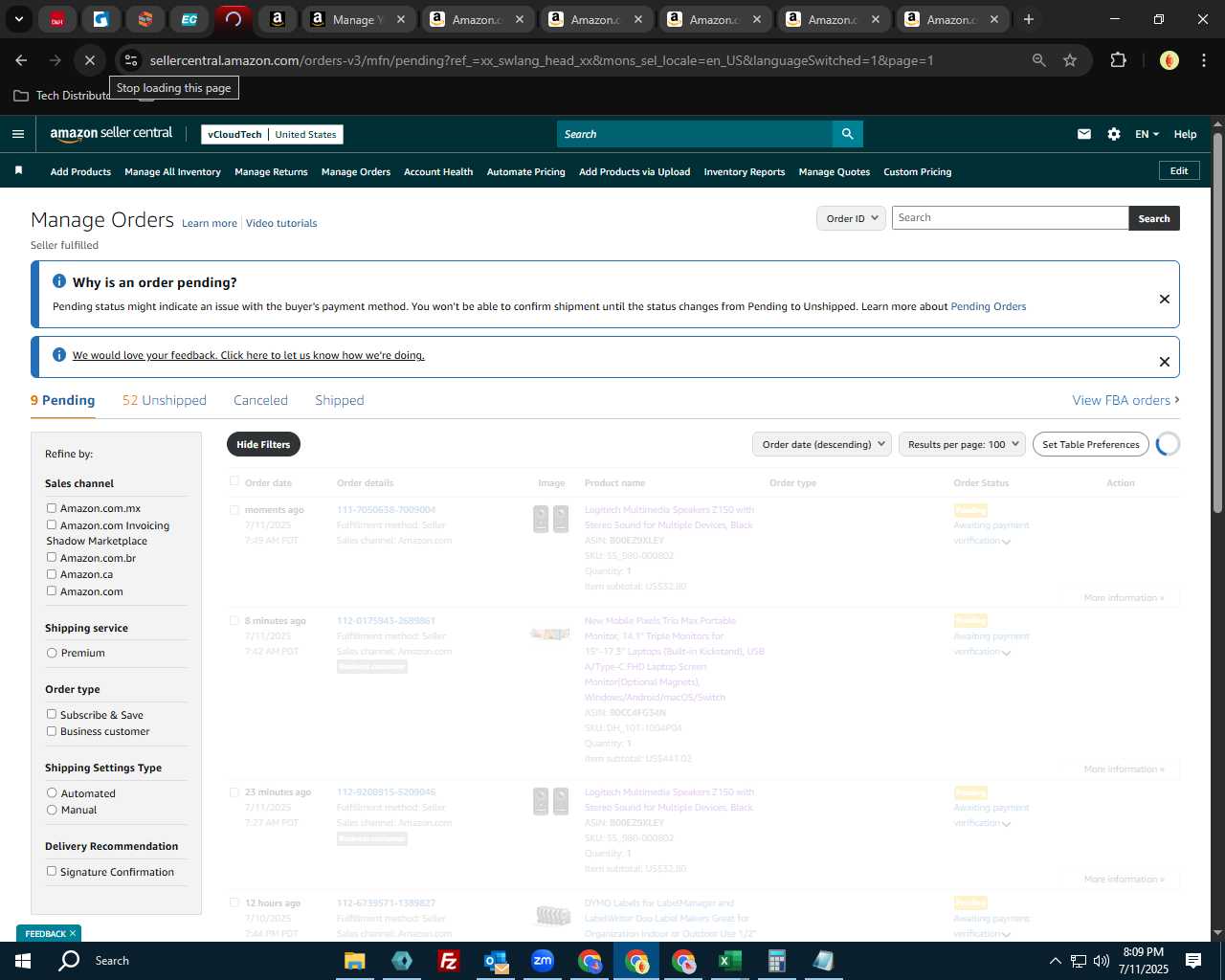1225x980 pixels.
Task: Open the Results per page dropdown
Action: (962, 444)
